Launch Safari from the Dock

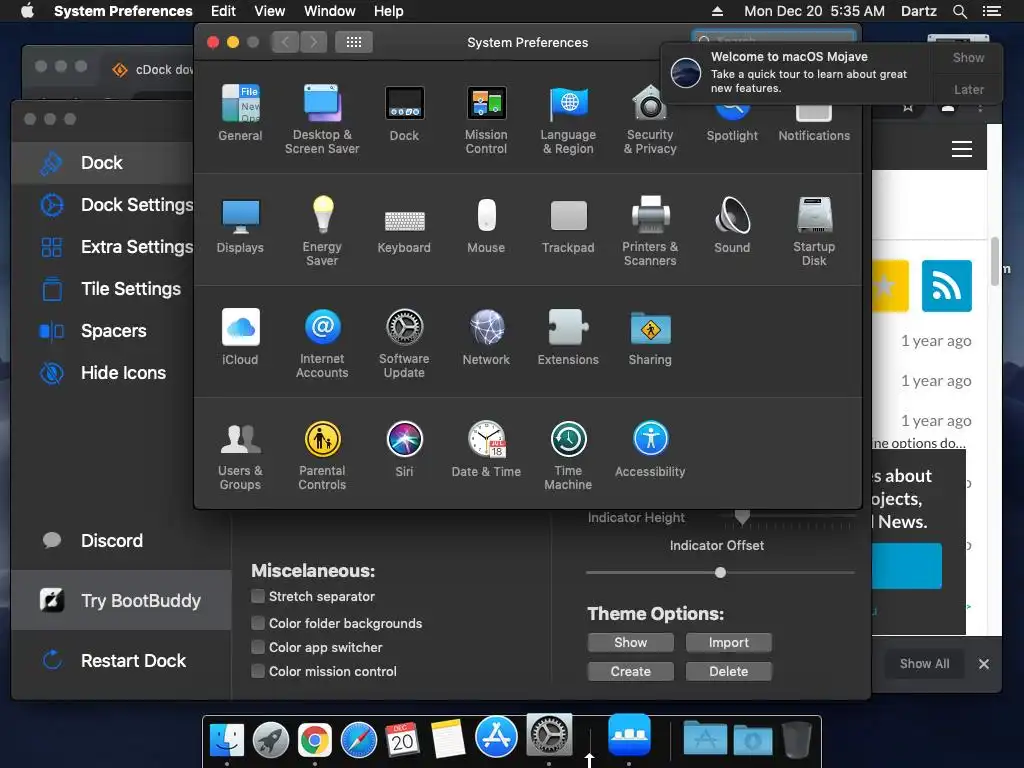pos(359,740)
